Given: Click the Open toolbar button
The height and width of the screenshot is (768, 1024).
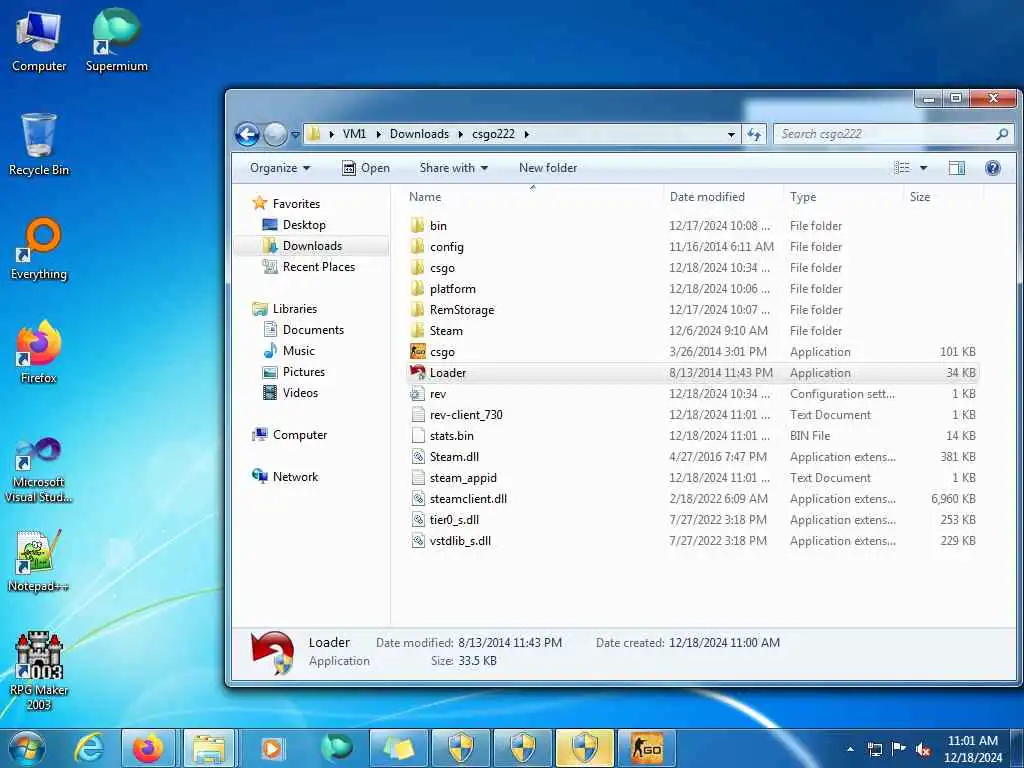Looking at the screenshot, I should tap(366, 168).
